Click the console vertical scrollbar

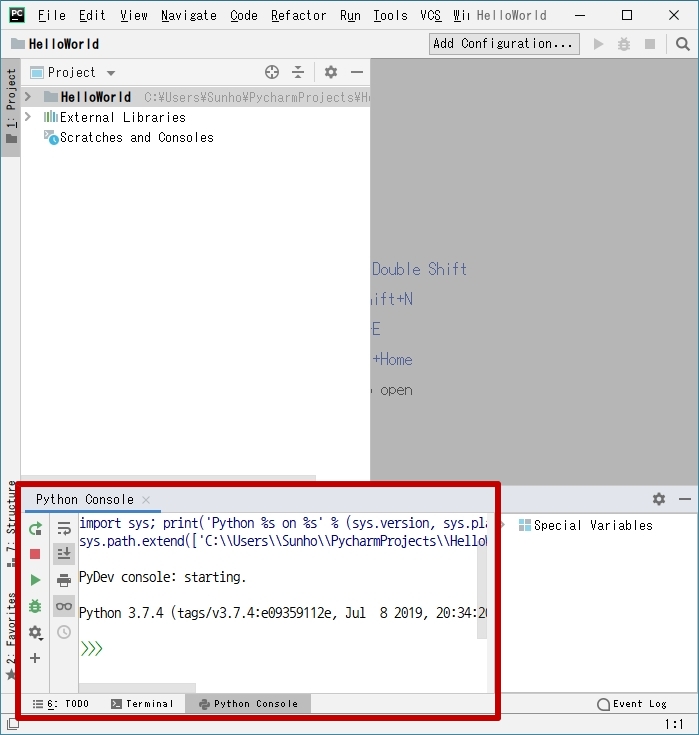pos(482,591)
